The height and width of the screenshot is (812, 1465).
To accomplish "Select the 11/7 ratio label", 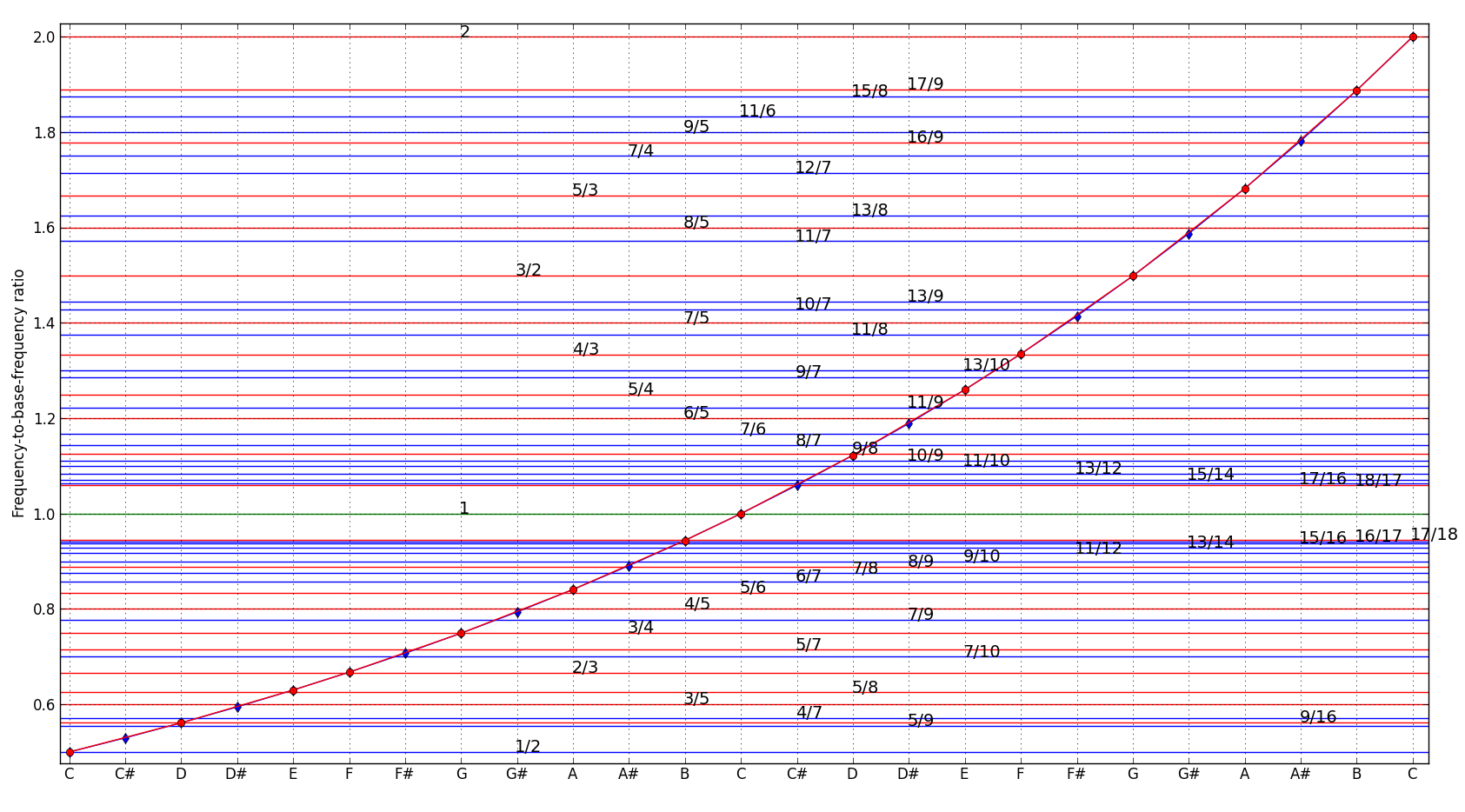I will pyautogui.click(x=813, y=236).
